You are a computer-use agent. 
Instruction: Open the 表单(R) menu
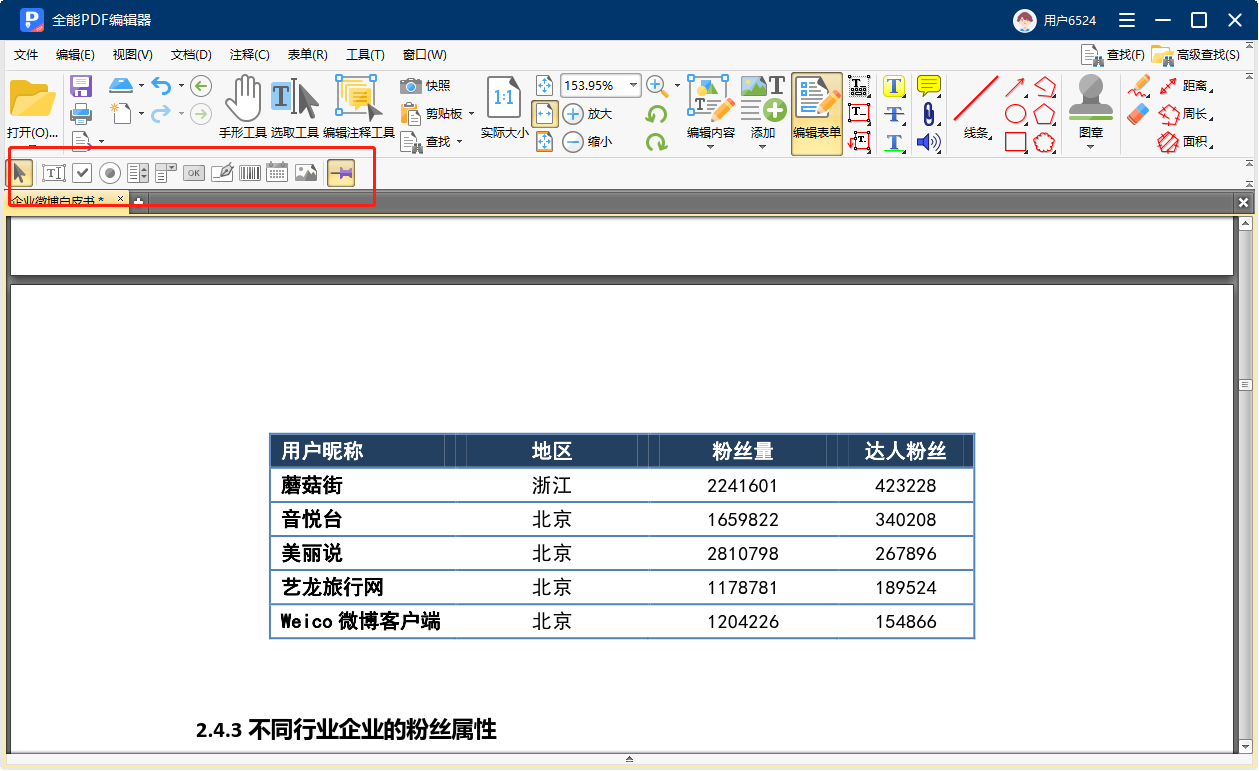click(307, 55)
